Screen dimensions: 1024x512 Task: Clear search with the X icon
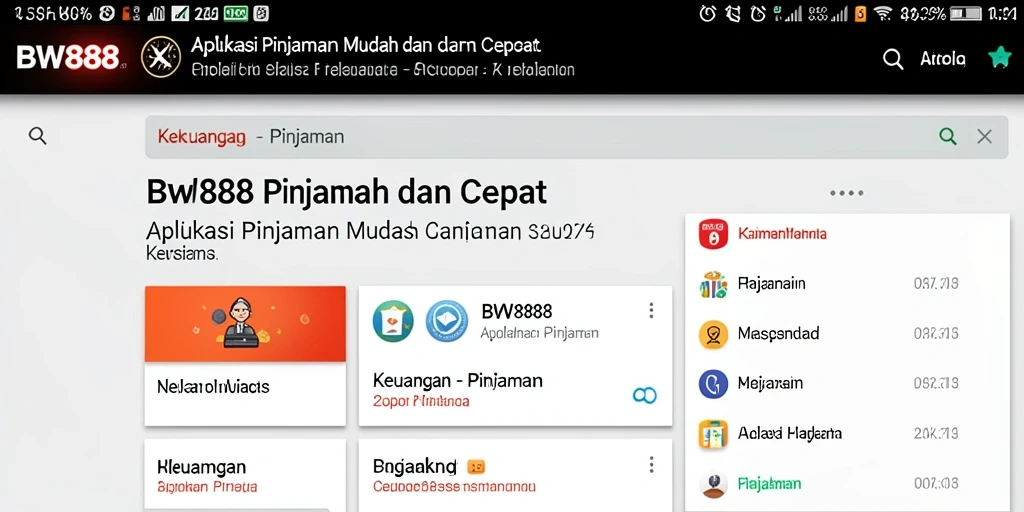coord(984,136)
